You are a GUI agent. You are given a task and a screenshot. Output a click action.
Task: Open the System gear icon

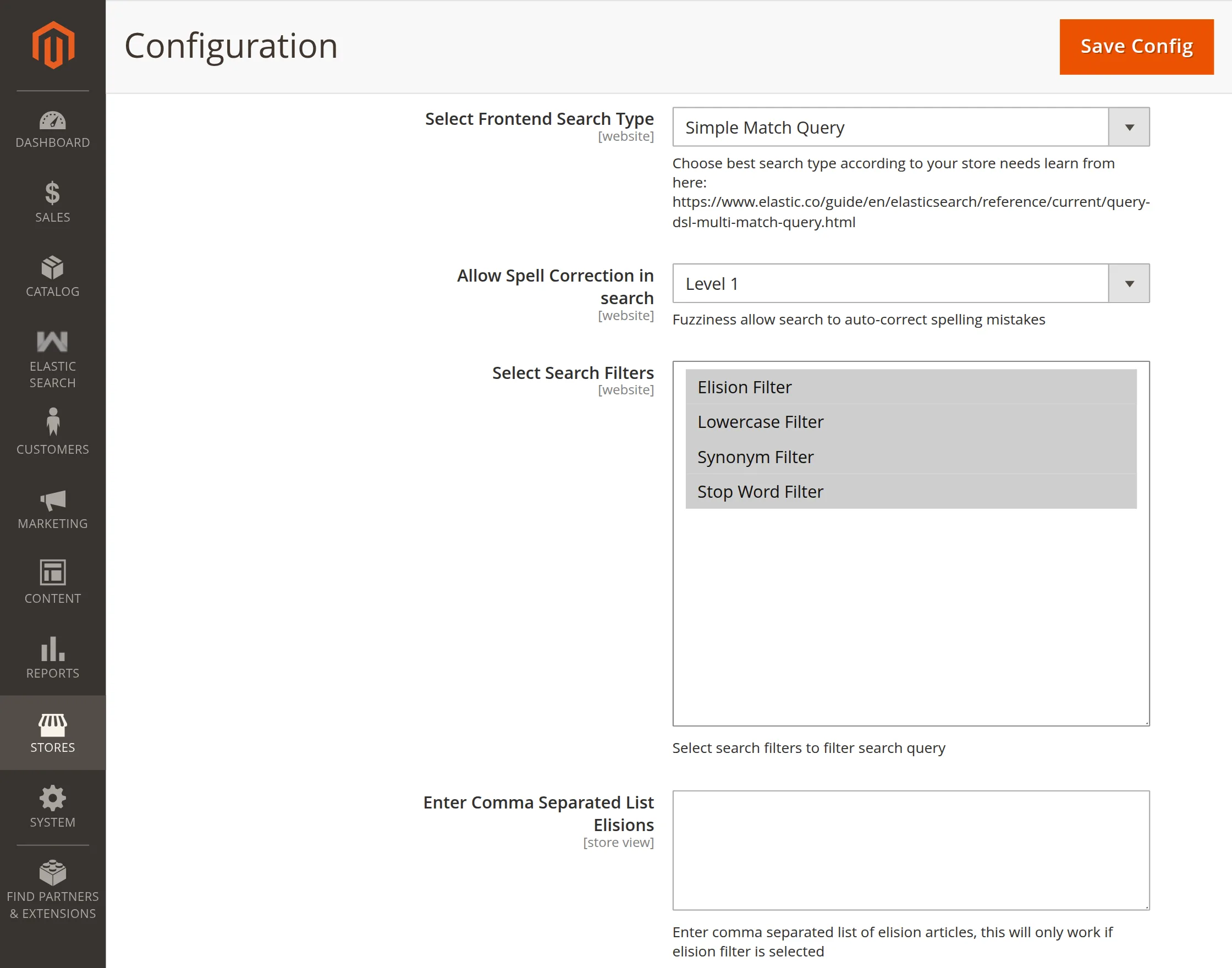[53, 798]
